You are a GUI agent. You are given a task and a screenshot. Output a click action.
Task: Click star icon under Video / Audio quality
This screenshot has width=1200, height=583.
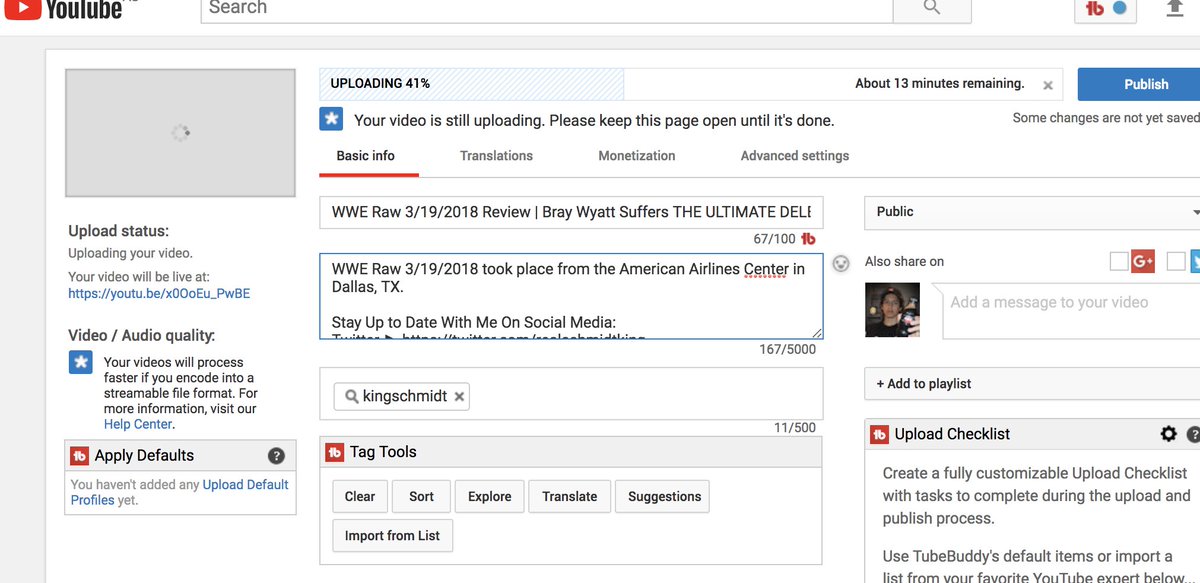coord(81,362)
